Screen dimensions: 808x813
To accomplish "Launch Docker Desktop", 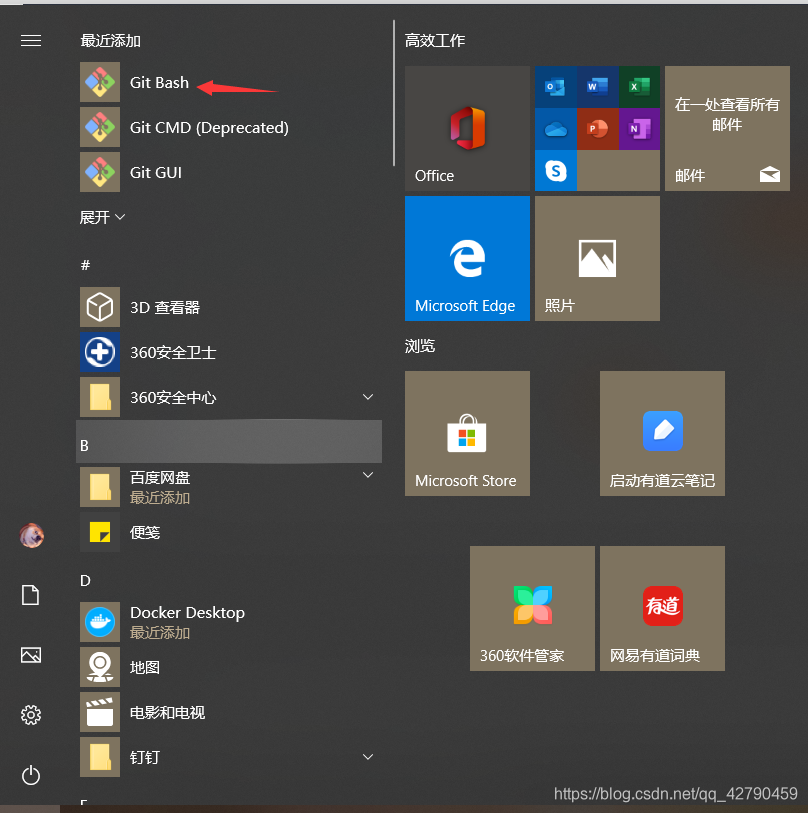I will 231,622.
